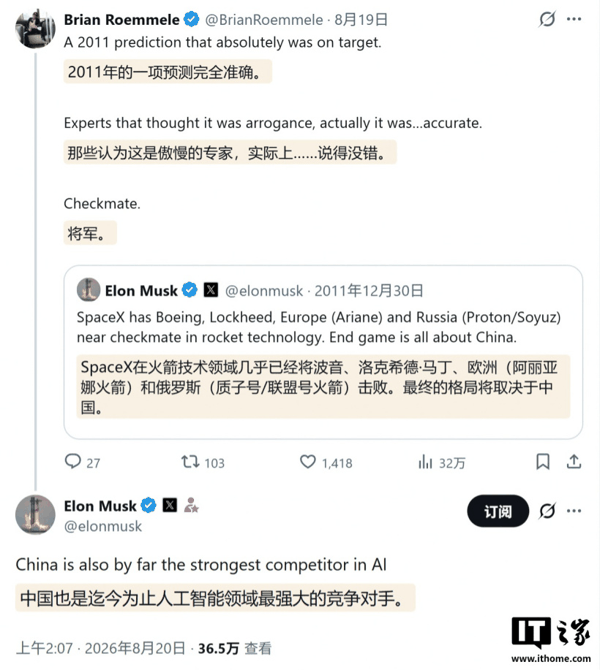Click the repost icon showing 103
This screenshot has height=670, width=600.
(x=190, y=462)
